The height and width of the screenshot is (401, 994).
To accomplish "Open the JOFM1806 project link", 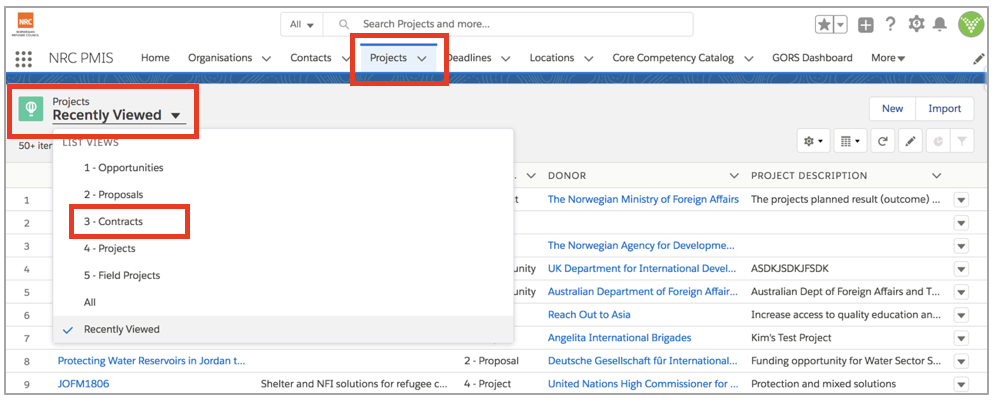I will point(84,384).
